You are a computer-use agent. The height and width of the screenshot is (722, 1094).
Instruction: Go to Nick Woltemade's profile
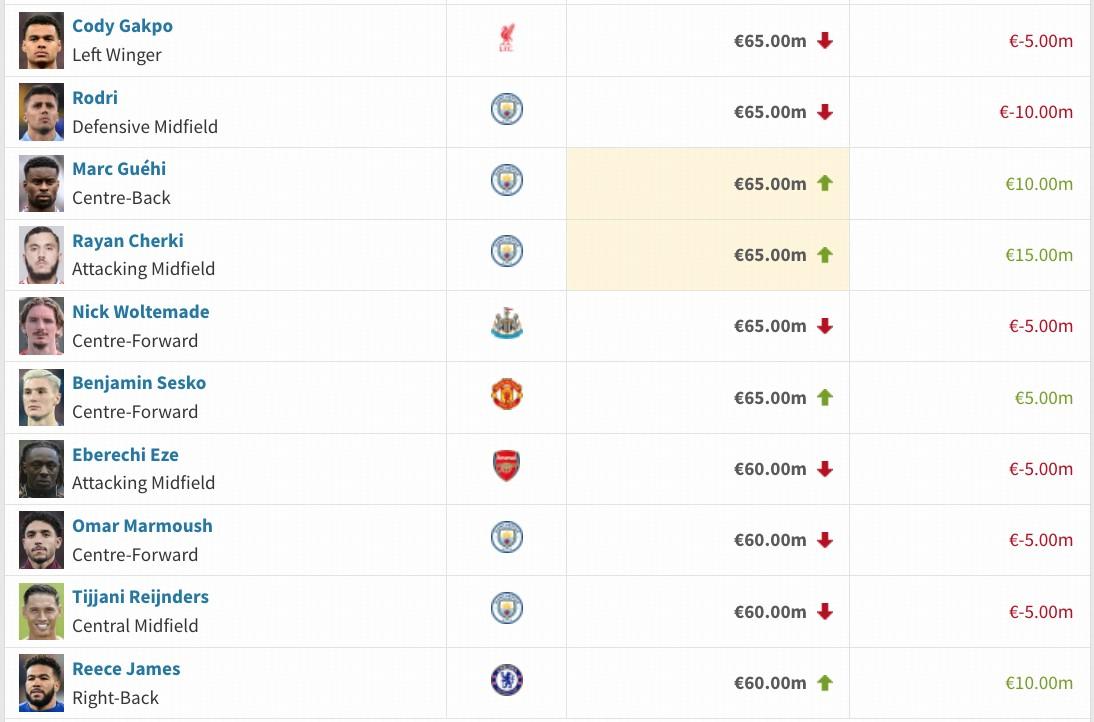click(140, 312)
